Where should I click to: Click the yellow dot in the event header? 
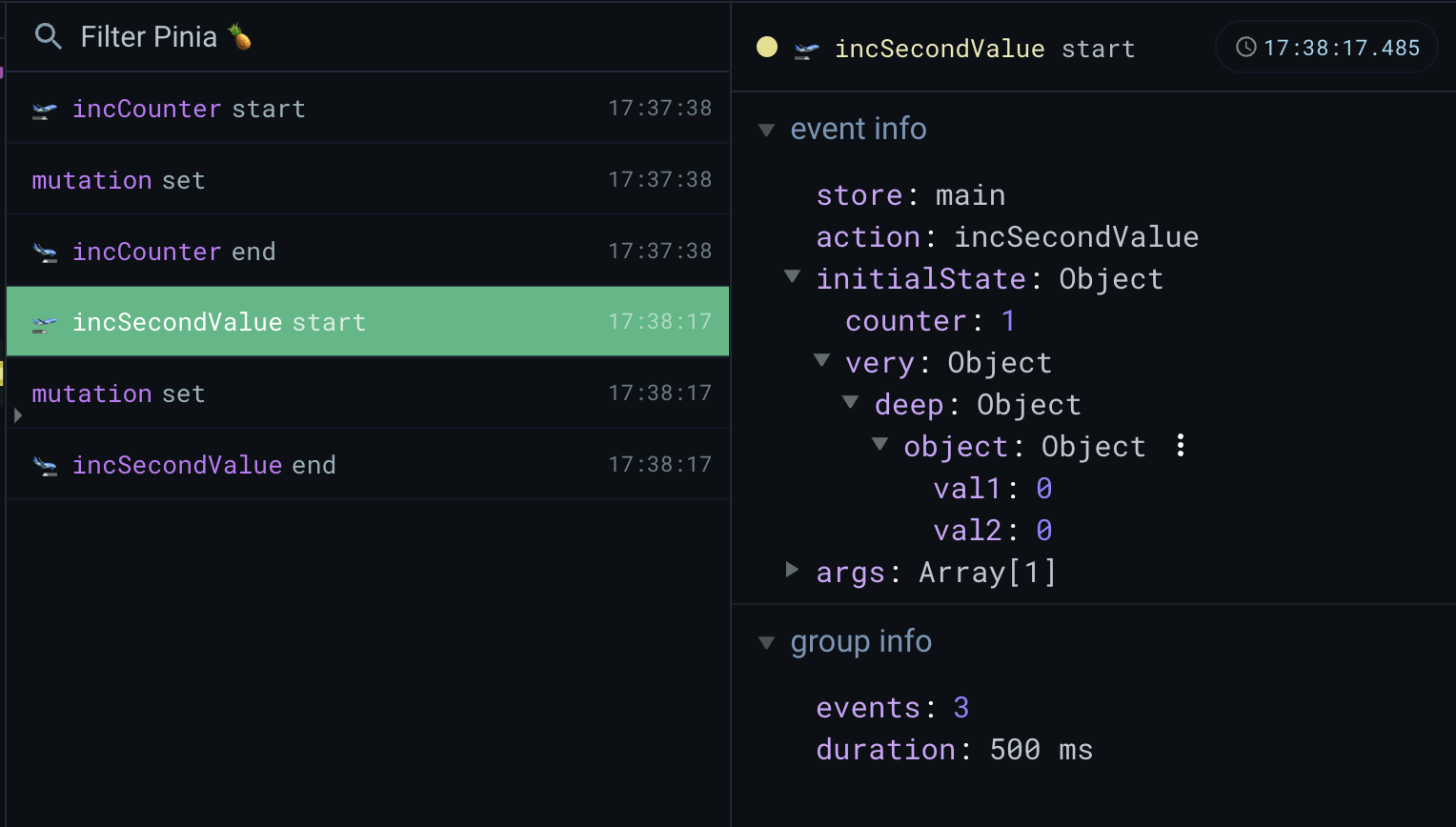767,47
